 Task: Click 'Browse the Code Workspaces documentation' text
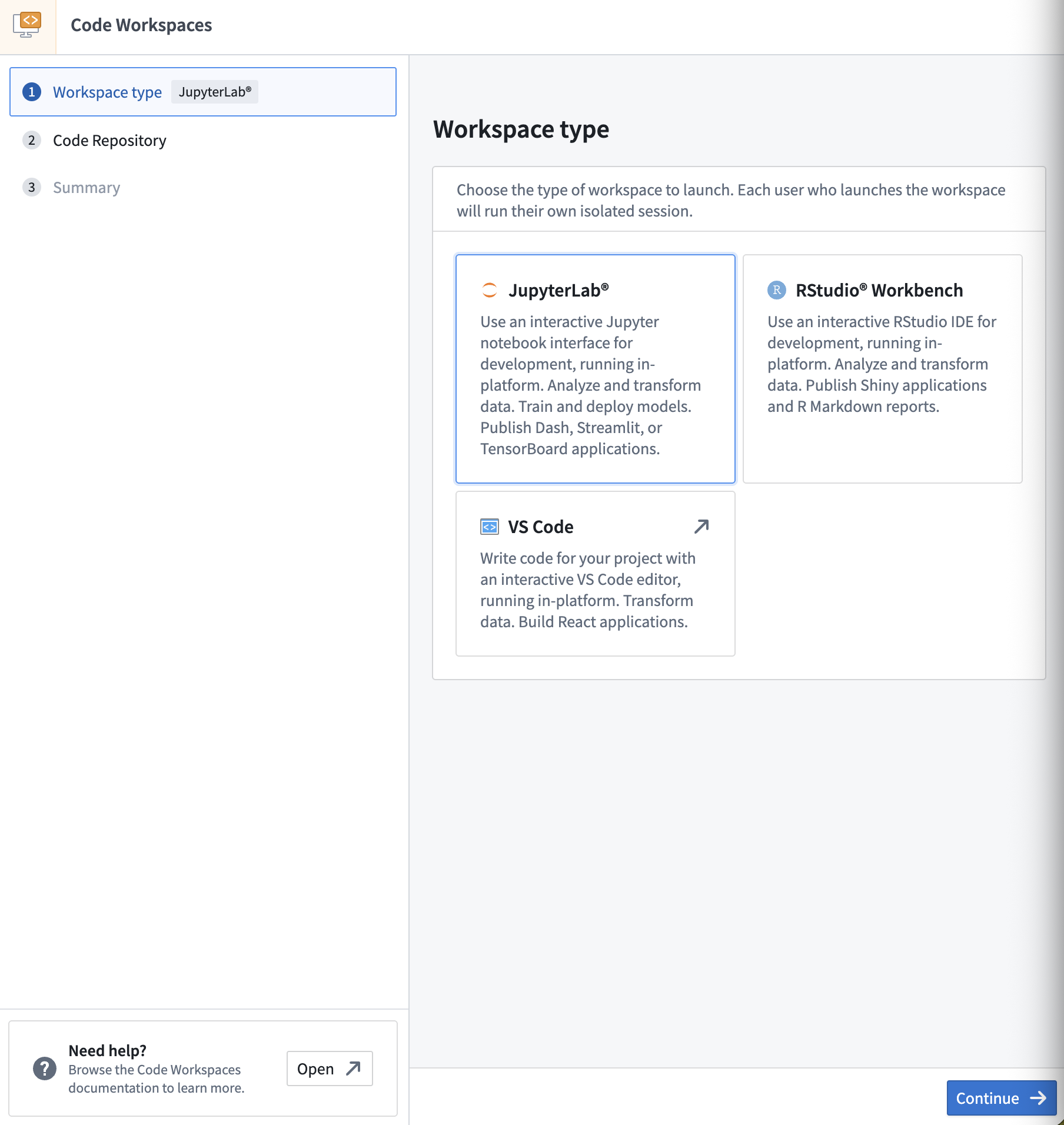(x=156, y=1079)
